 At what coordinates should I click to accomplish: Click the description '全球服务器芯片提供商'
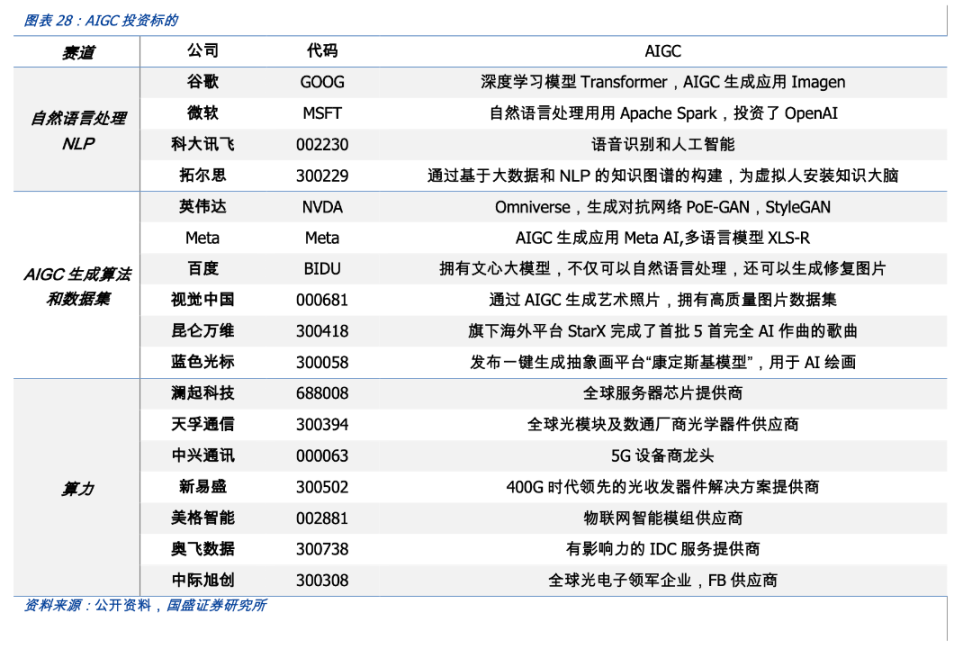pyautogui.click(x=663, y=393)
